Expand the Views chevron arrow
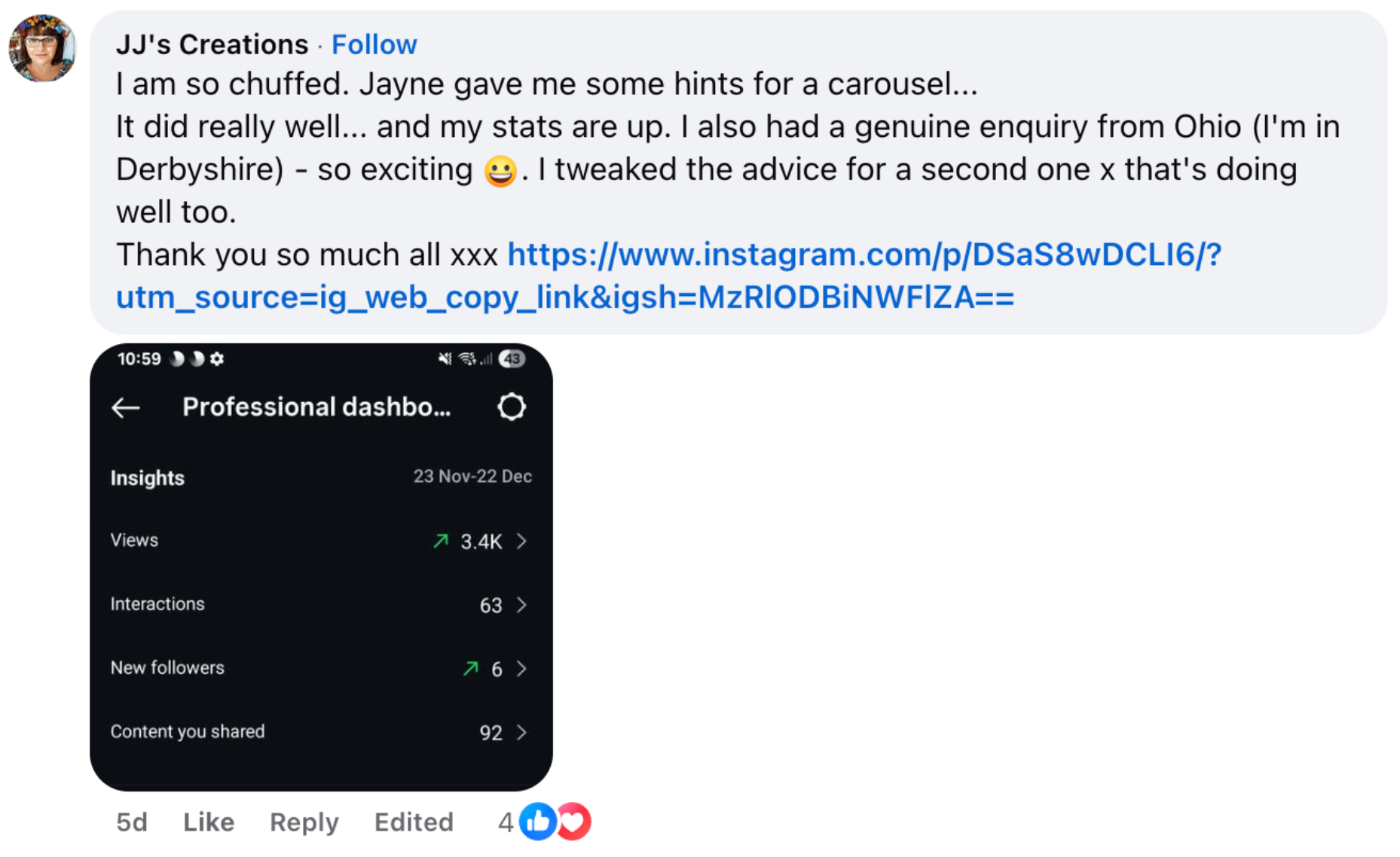 tap(521, 541)
